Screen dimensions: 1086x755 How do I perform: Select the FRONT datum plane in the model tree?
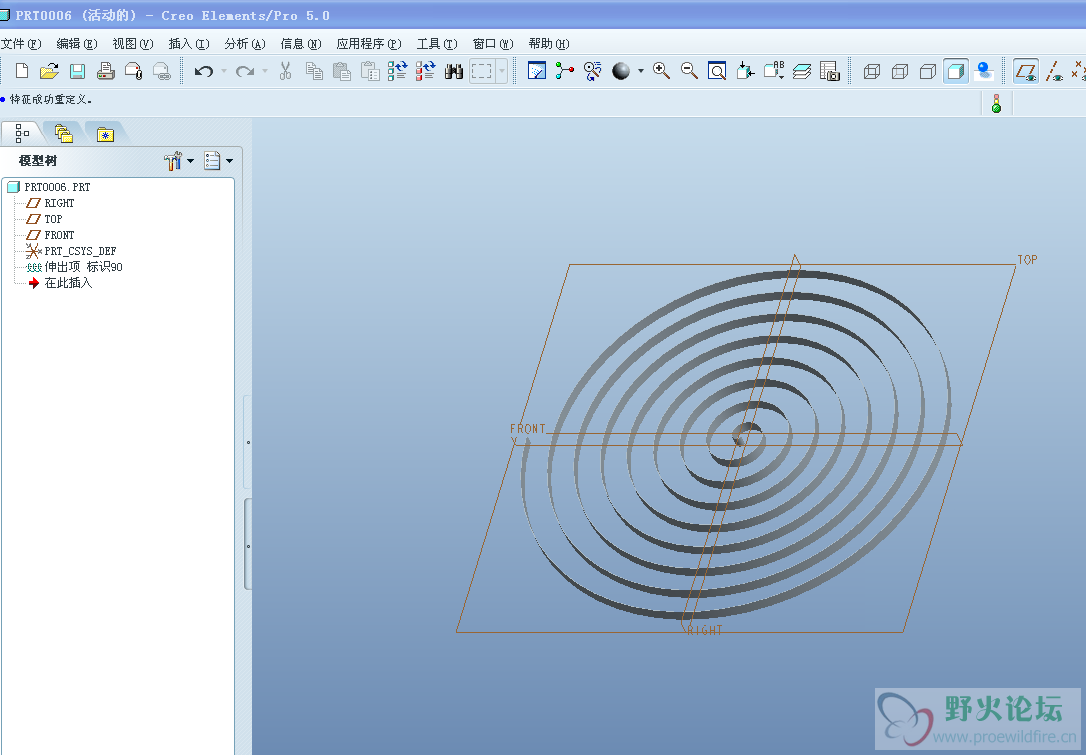(59, 235)
